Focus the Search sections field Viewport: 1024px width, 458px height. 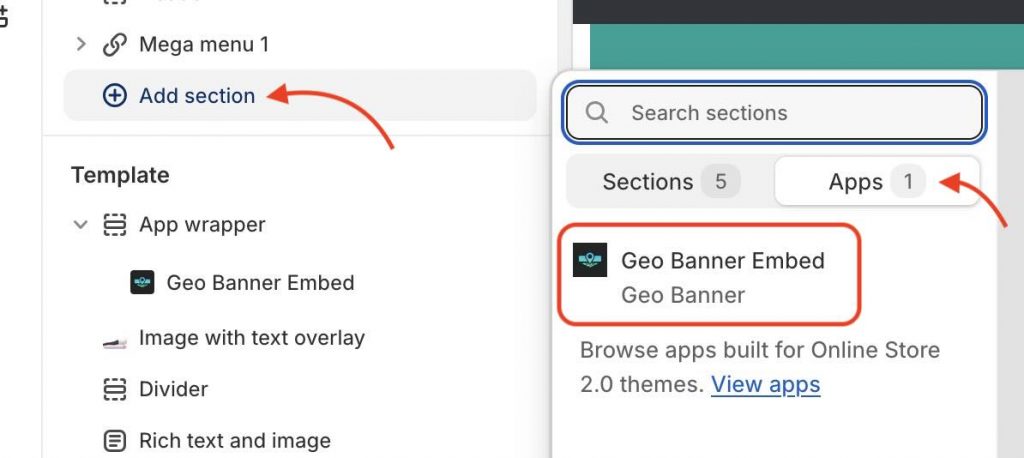(x=774, y=112)
